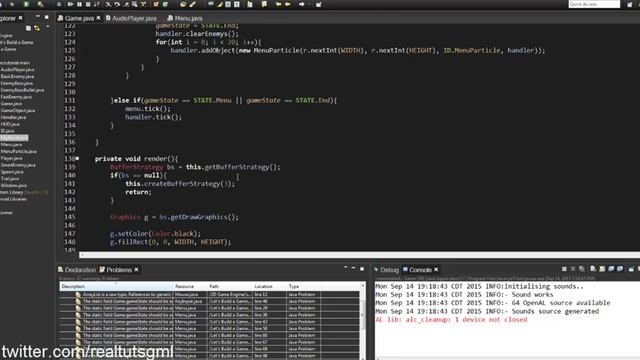Click Collapse All icon in Package Explorer
The width and height of the screenshot is (640, 360).
28,28
